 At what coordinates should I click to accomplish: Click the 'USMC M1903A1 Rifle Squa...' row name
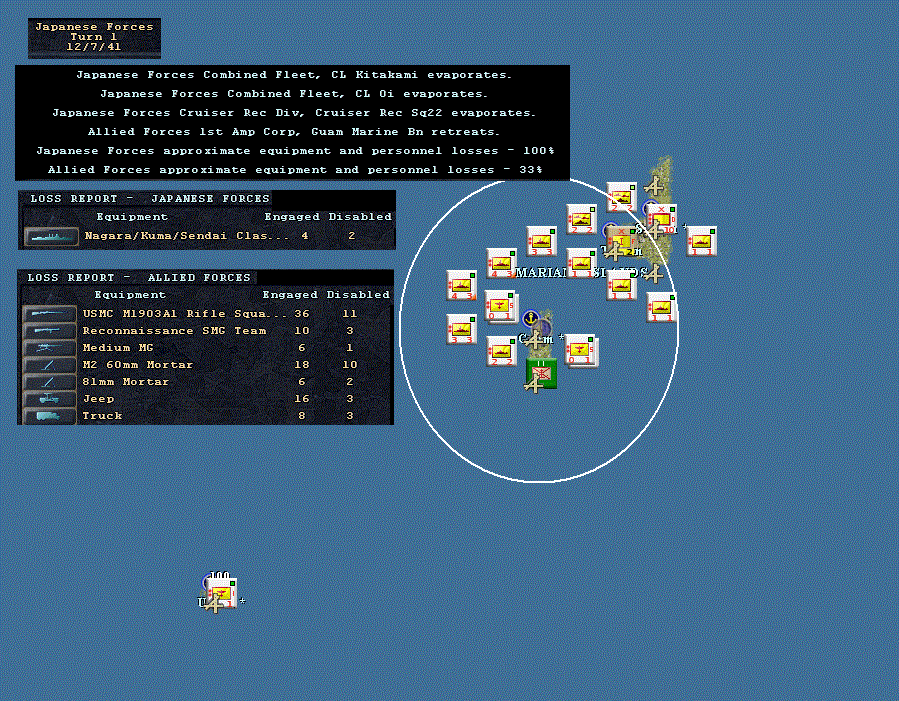click(x=185, y=314)
